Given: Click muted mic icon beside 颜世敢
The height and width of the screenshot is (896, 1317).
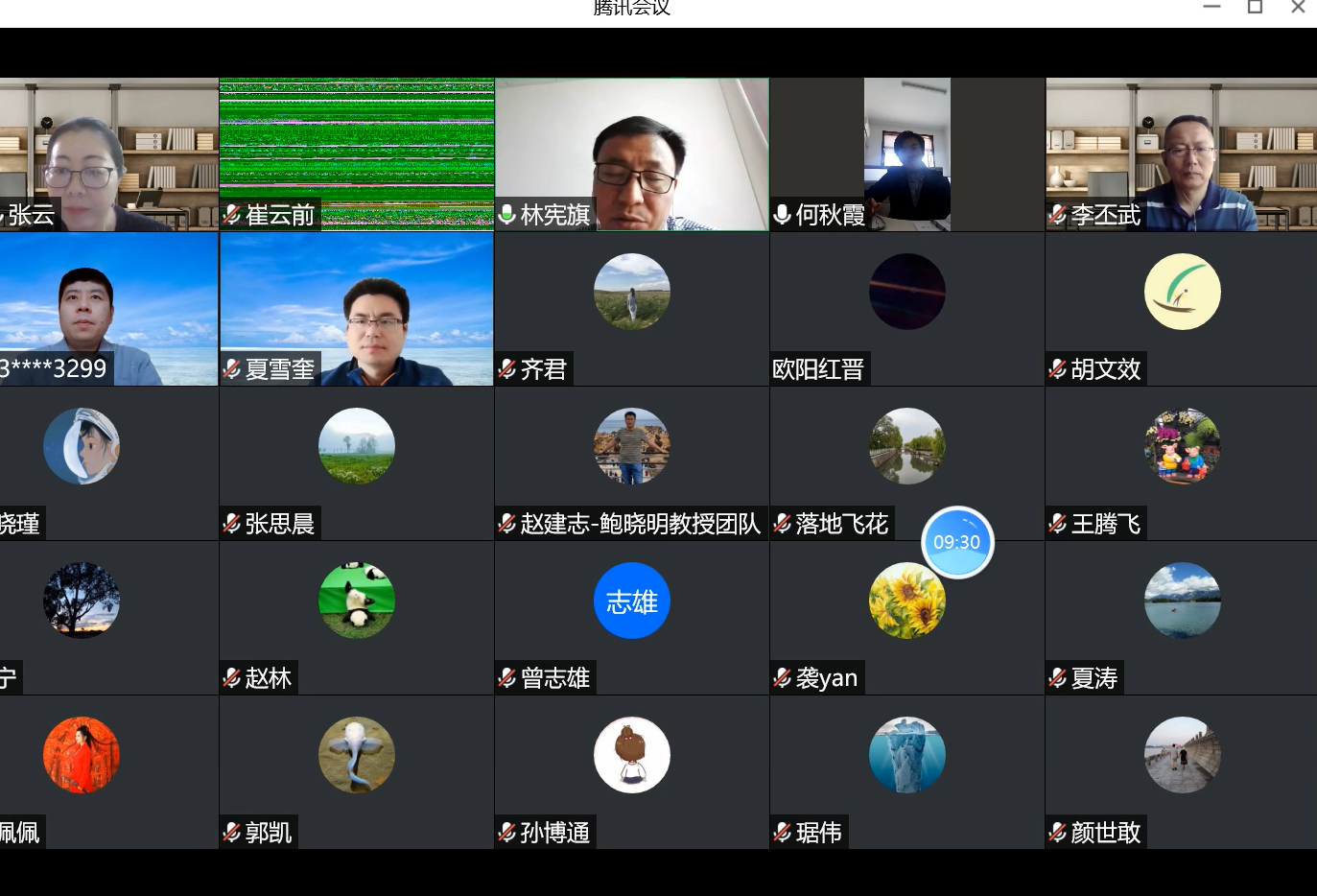Looking at the screenshot, I should point(1058,833).
